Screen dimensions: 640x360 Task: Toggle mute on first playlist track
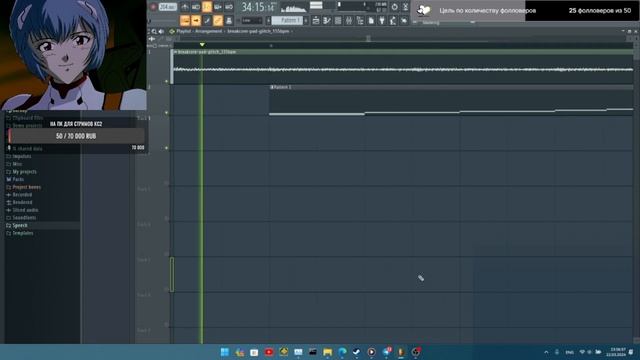(167, 81)
